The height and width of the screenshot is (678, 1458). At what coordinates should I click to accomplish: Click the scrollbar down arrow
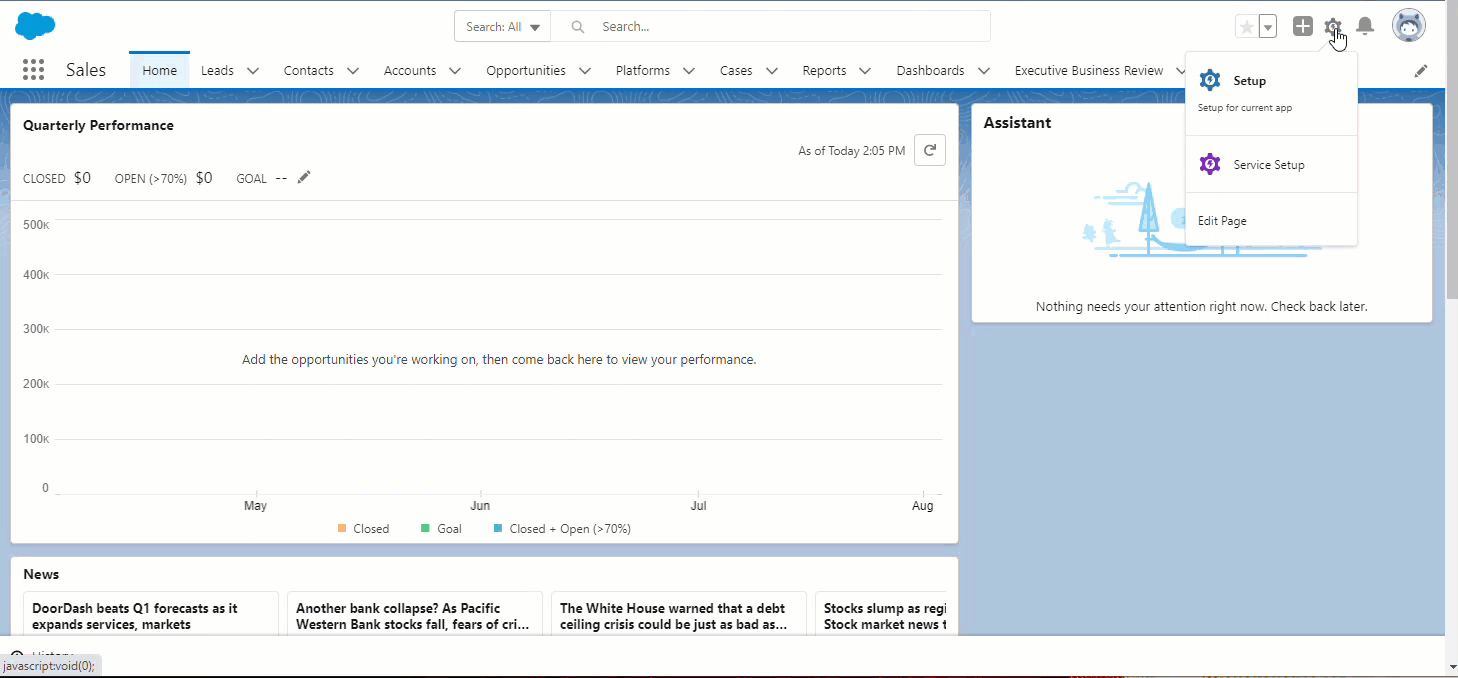click(x=1451, y=666)
